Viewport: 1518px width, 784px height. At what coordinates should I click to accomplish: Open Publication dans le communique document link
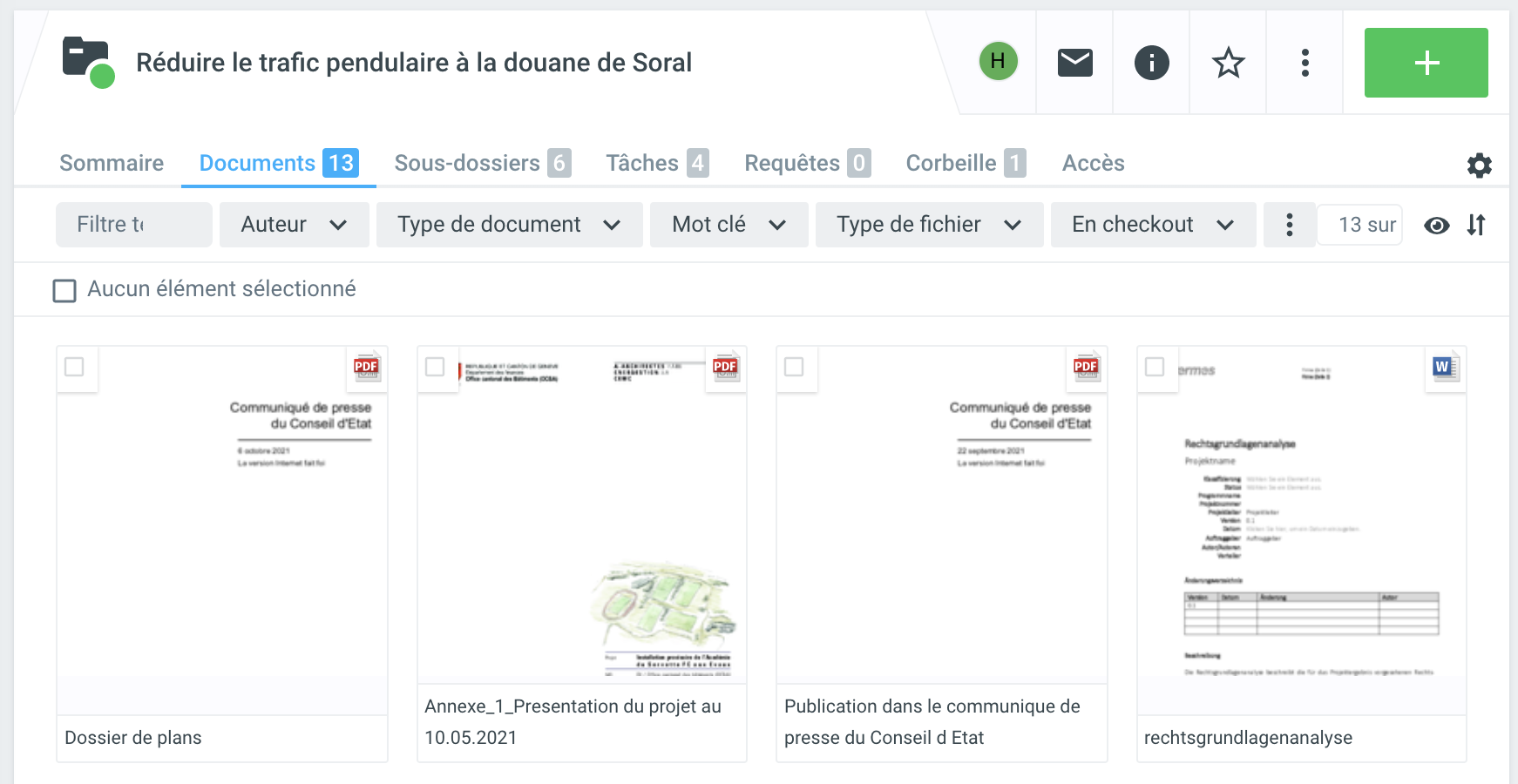pyautogui.click(x=932, y=721)
